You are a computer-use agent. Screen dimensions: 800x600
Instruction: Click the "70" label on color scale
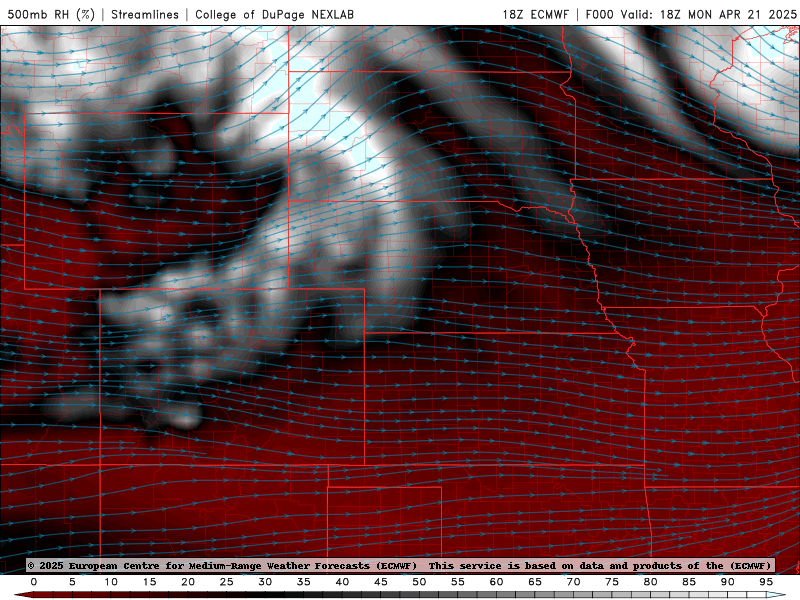point(573,582)
